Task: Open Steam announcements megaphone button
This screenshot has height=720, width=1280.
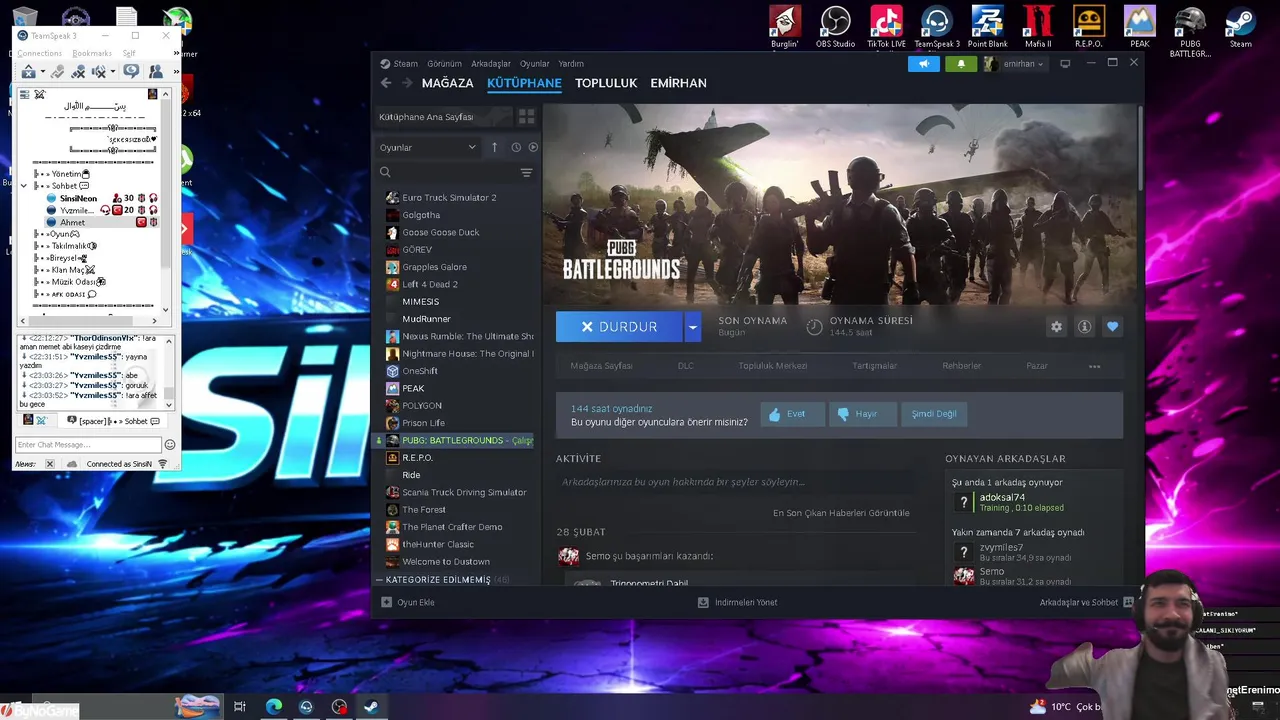Action: pos(924,63)
